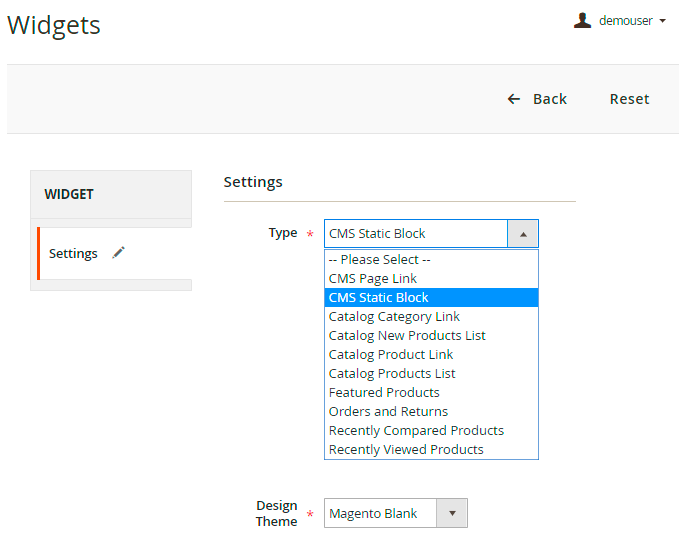Select CMS Page Link option
Viewport: 683px width, 555px height.
tap(431, 278)
